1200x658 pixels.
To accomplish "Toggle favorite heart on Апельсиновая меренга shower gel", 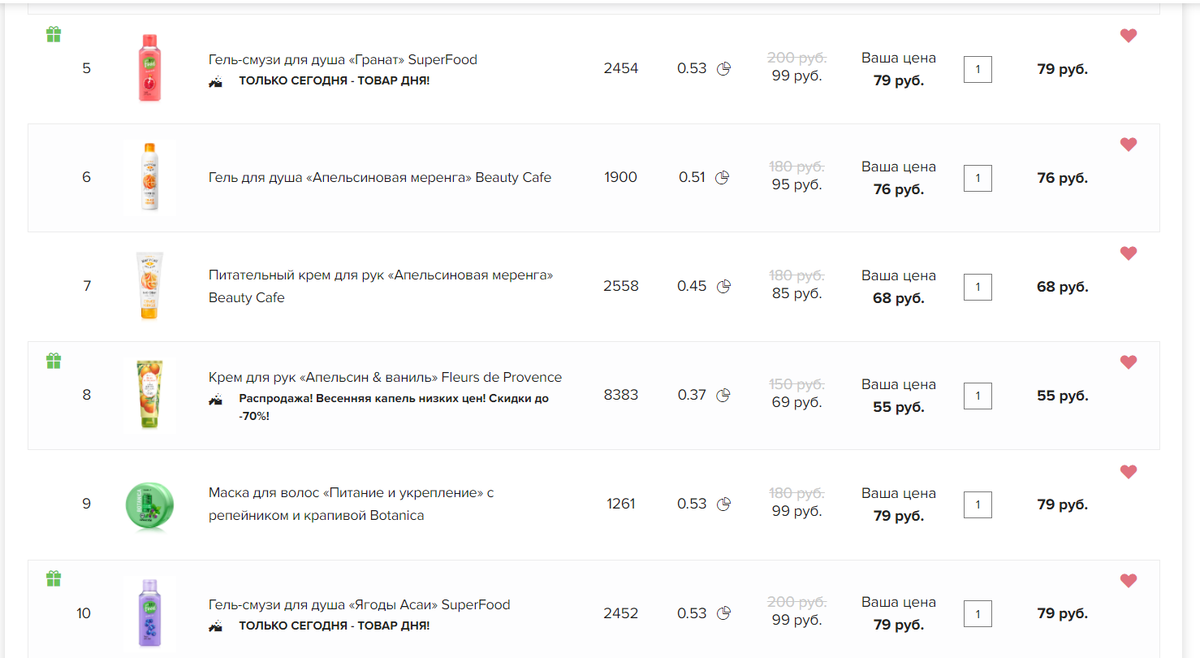I will pyautogui.click(x=1128, y=145).
